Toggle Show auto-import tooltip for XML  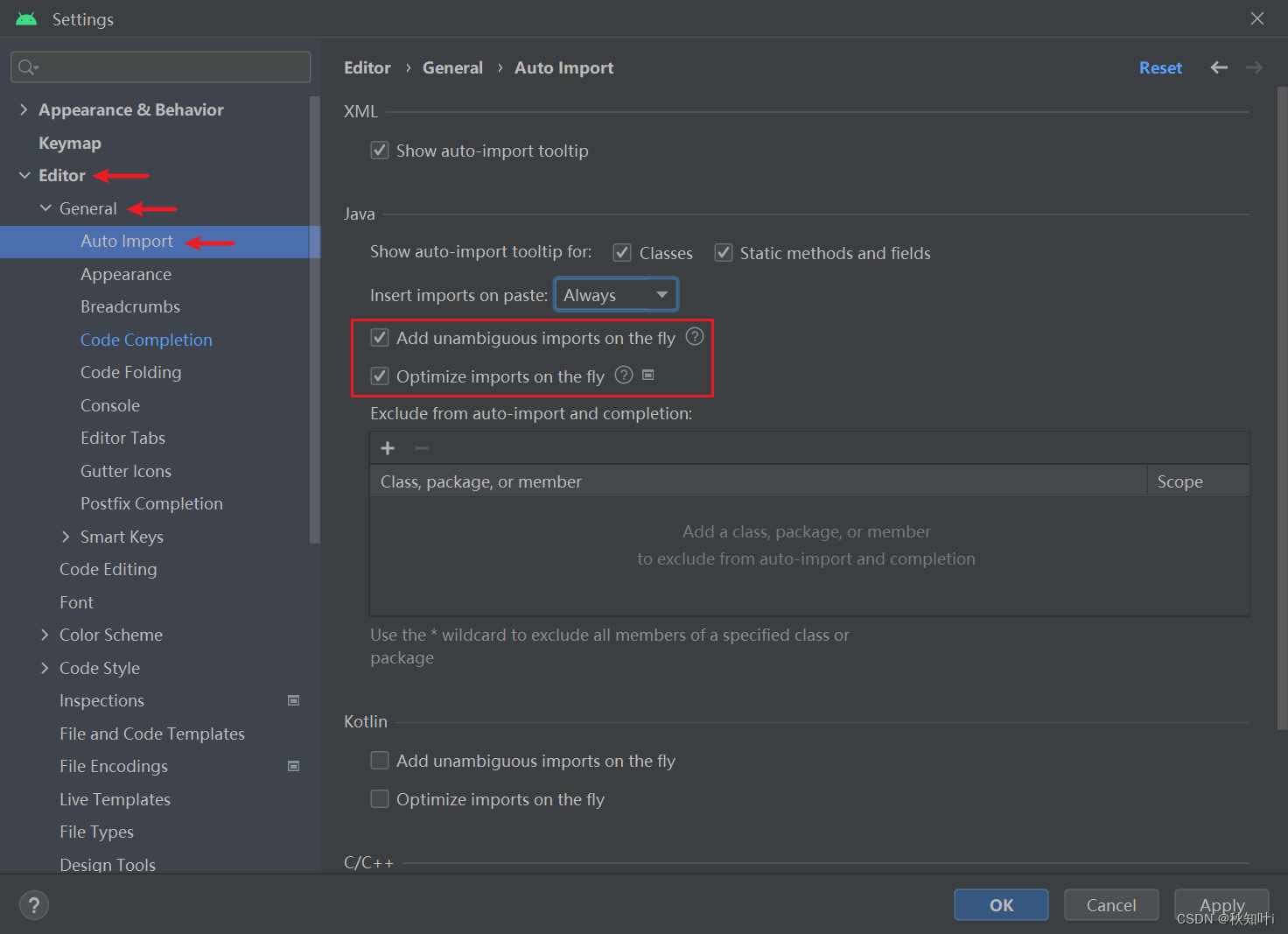click(380, 150)
